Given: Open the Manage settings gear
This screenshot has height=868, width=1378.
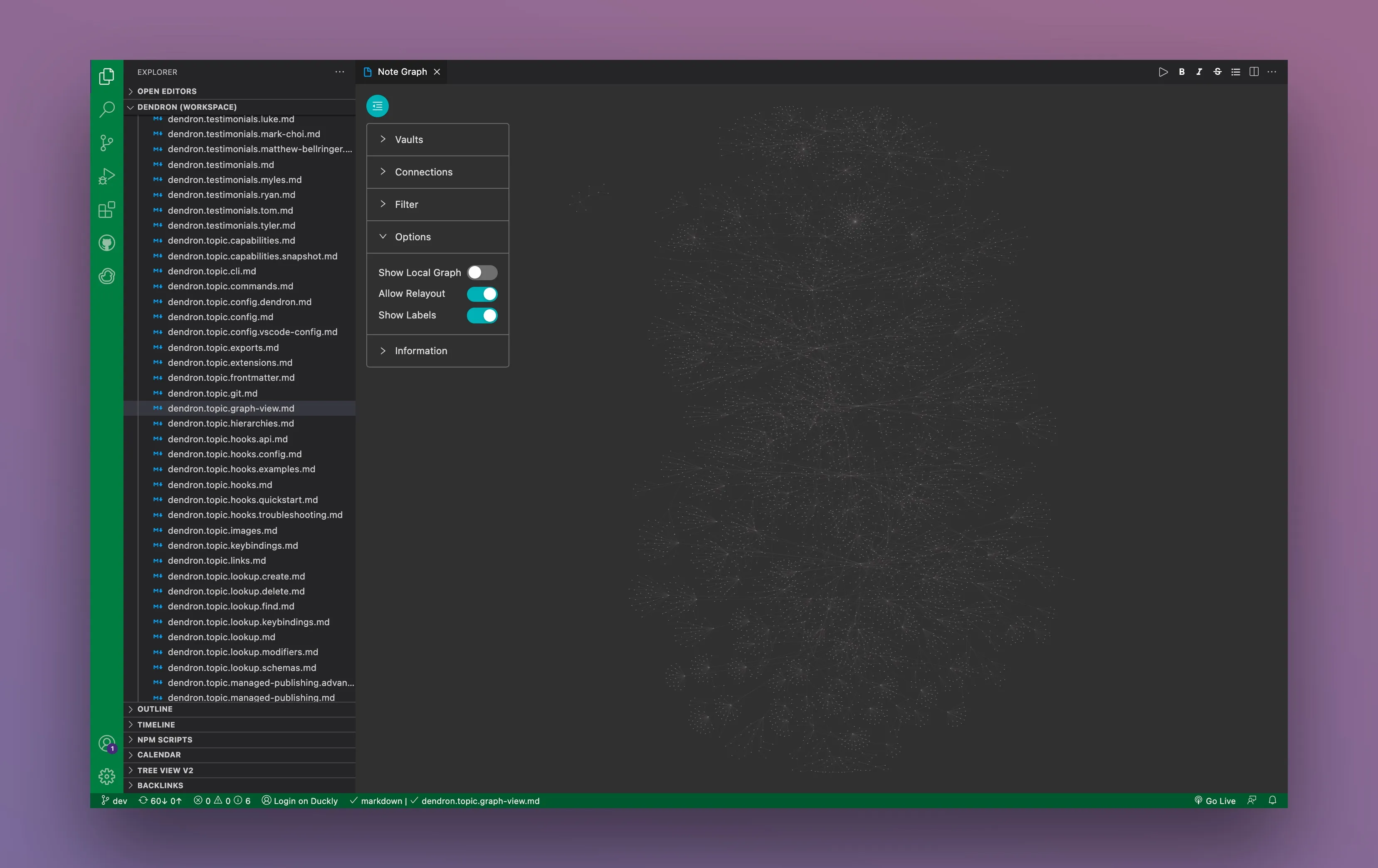Looking at the screenshot, I should pos(106,777).
